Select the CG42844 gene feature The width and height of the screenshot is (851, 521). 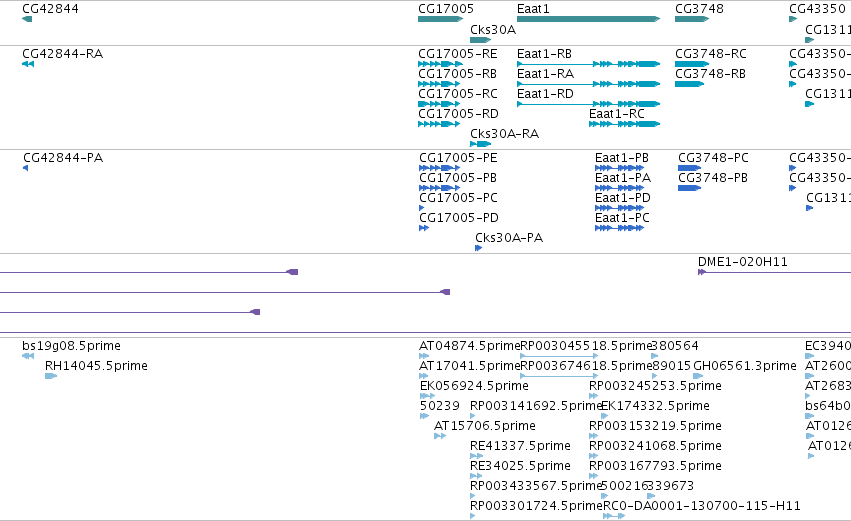pyautogui.click(x=27, y=19)
